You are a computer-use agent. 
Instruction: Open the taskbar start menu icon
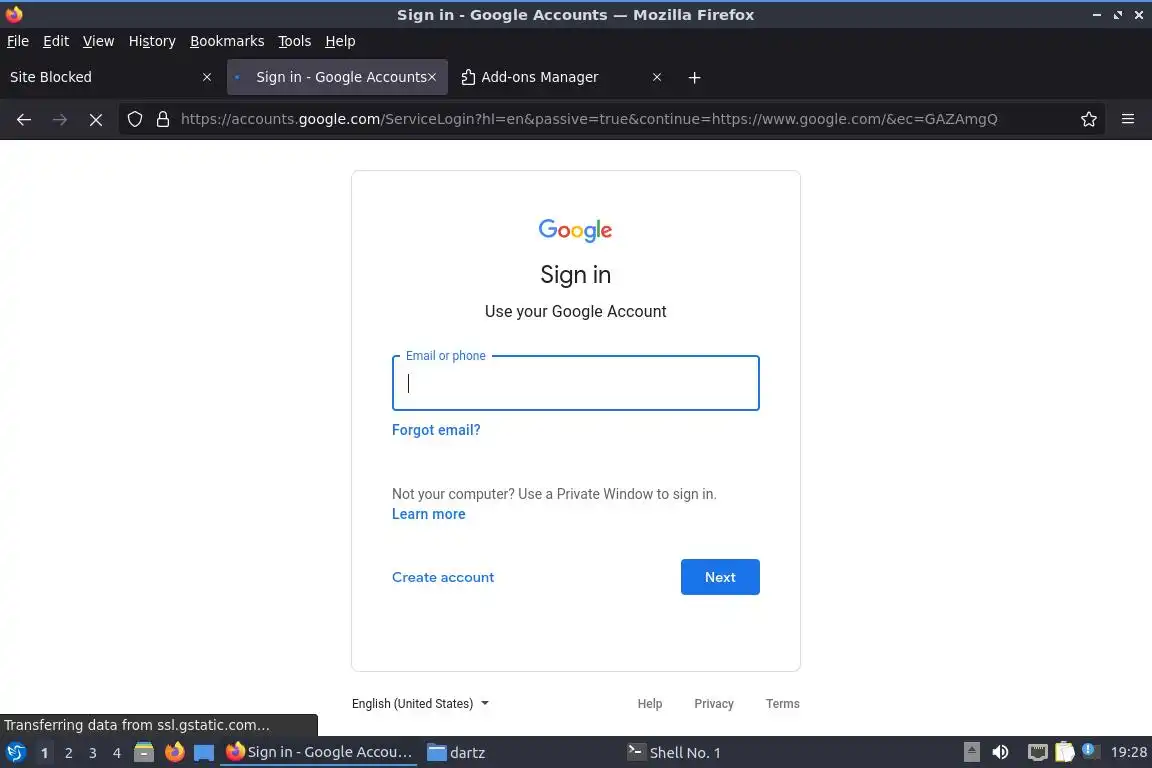pos(16,752)
